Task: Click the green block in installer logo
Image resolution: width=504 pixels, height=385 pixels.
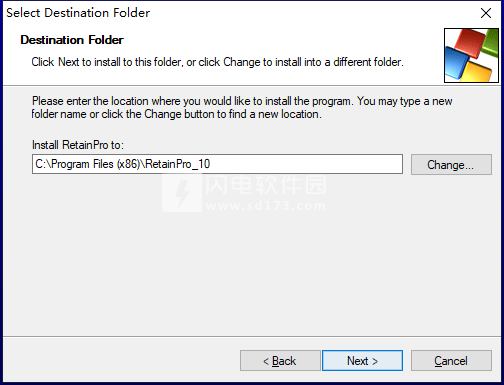Action: coord(490,44)
